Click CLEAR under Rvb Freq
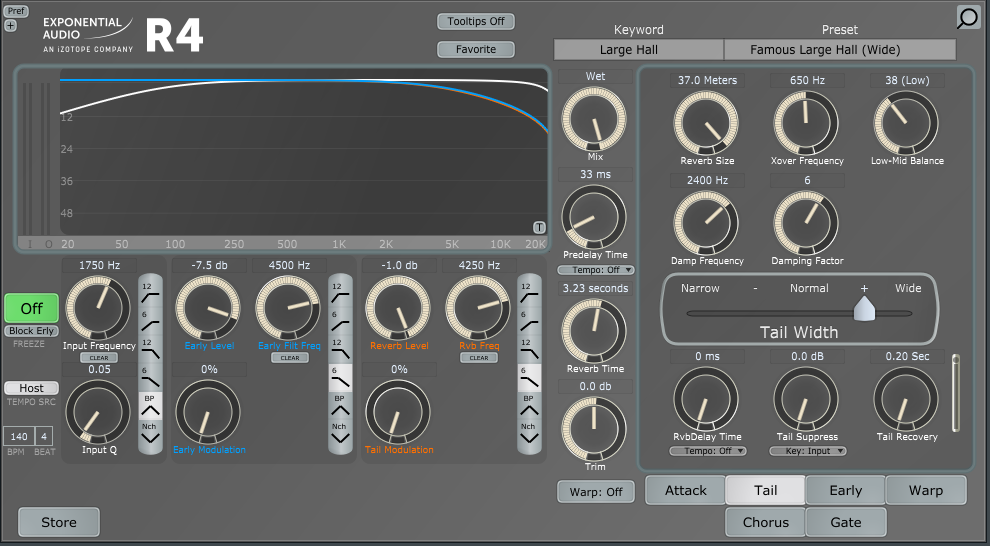990x546 pixels. click(x=479, y=358)
